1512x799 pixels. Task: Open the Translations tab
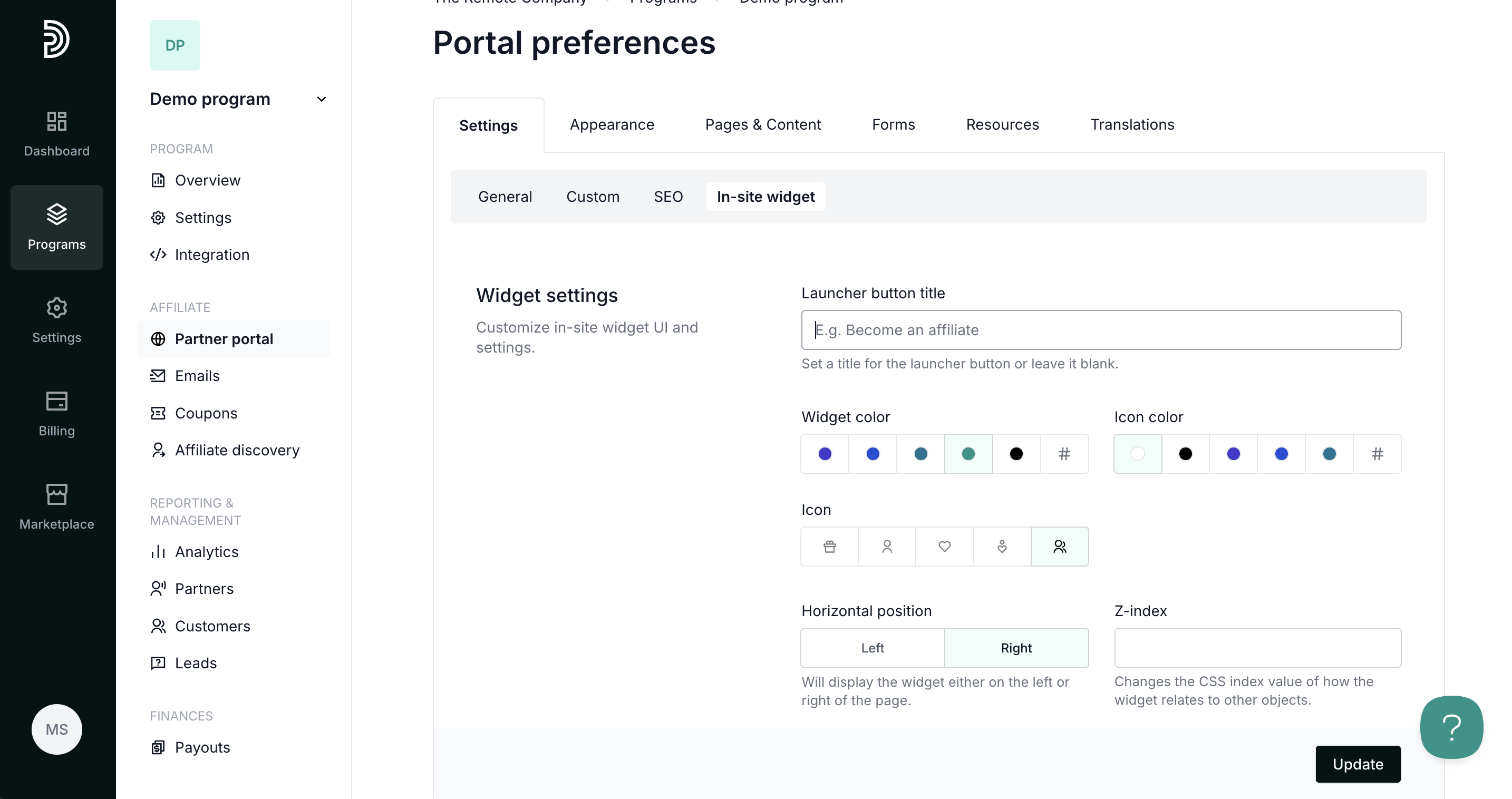click(1132, 124)
